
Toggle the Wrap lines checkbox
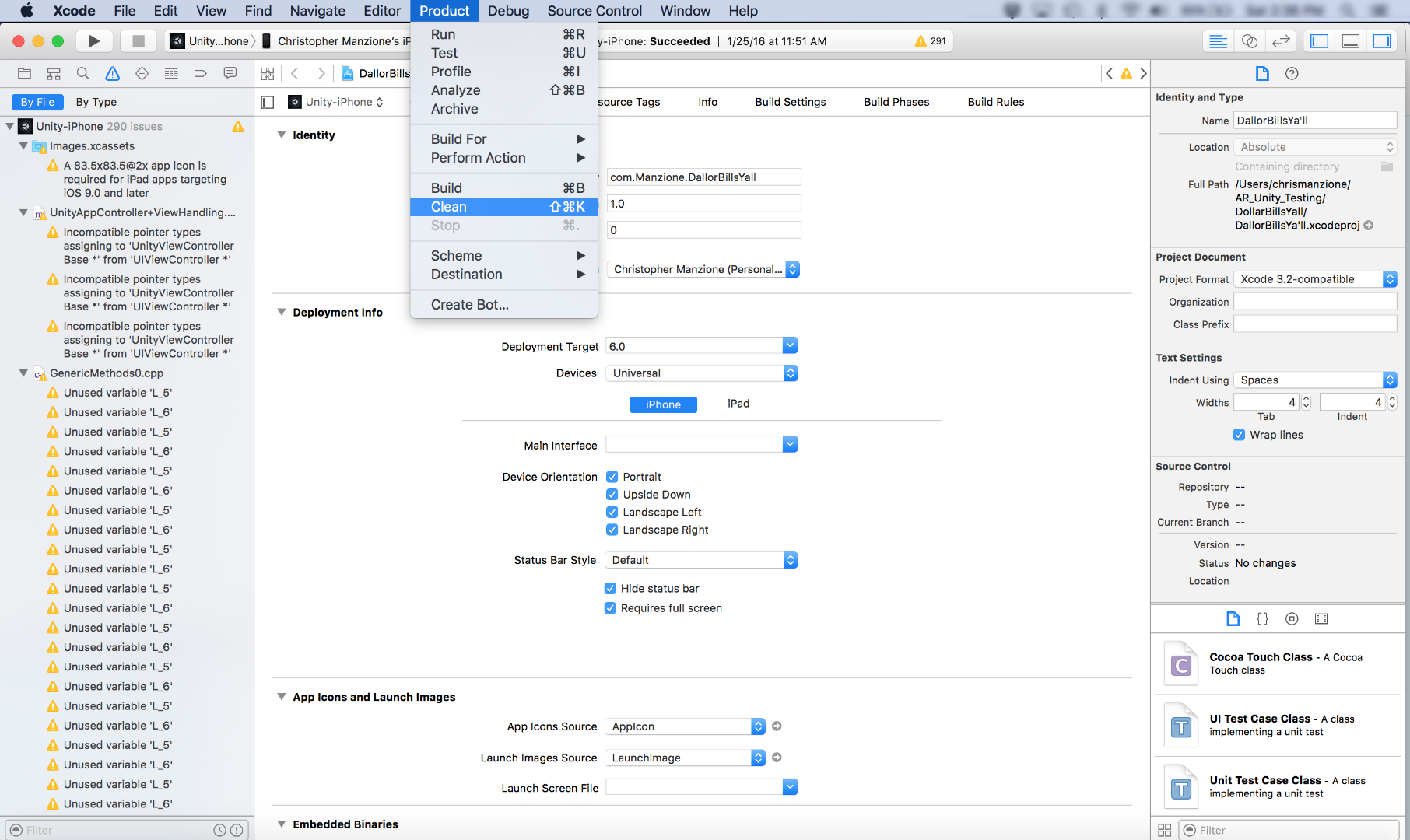tap(1239, 435)
